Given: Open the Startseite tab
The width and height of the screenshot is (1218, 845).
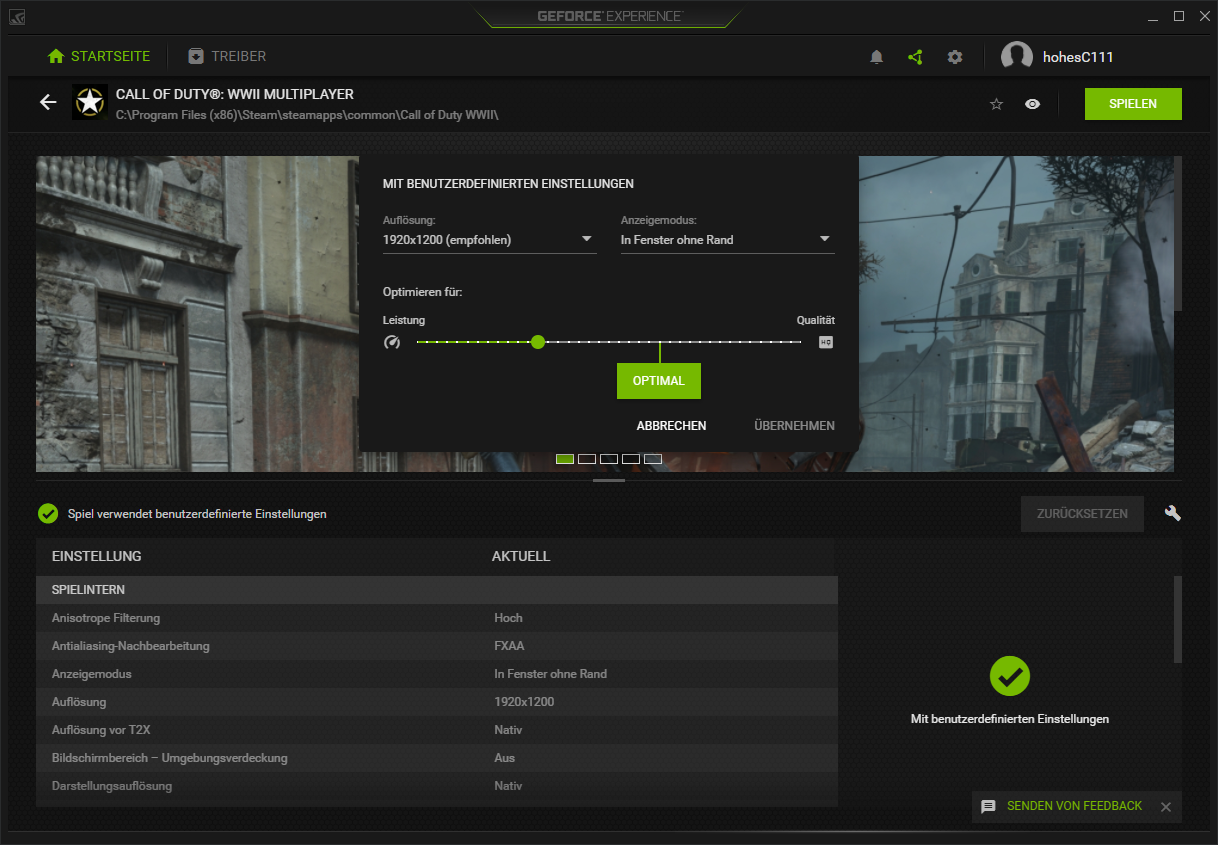Looking at the screenshot, I should (x=99, y=56).
